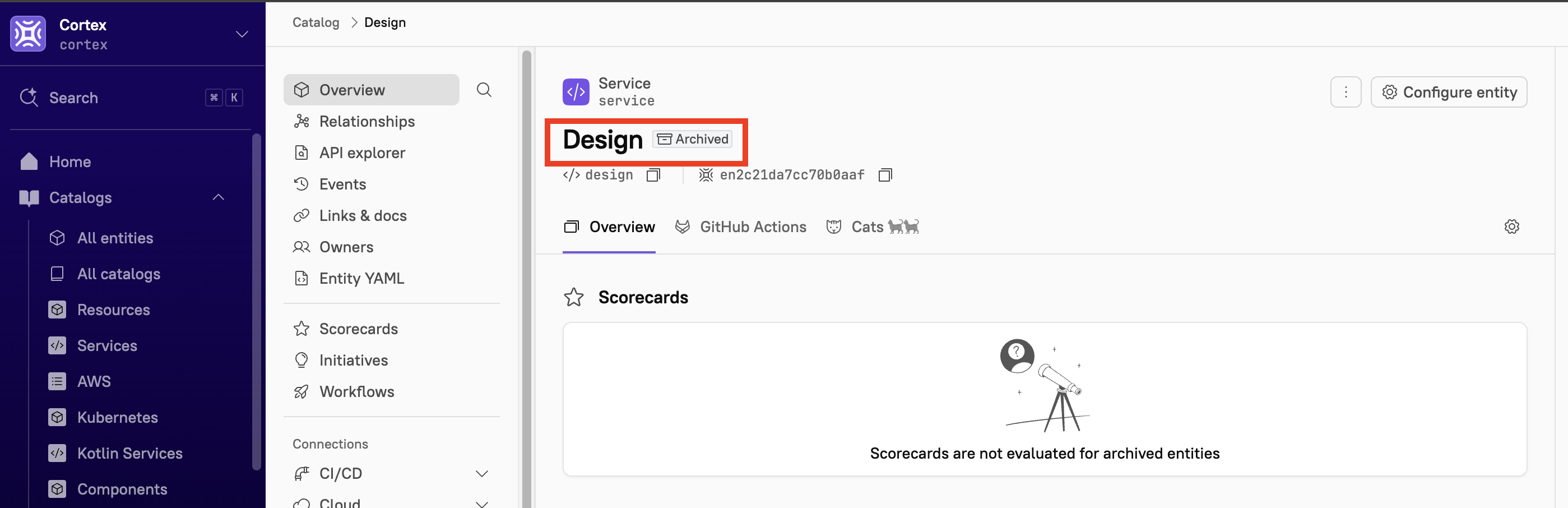Click the Catalog breadcrumb link
The height and width of the screenshot is (508, 1568).
click(x=316, y=22)
